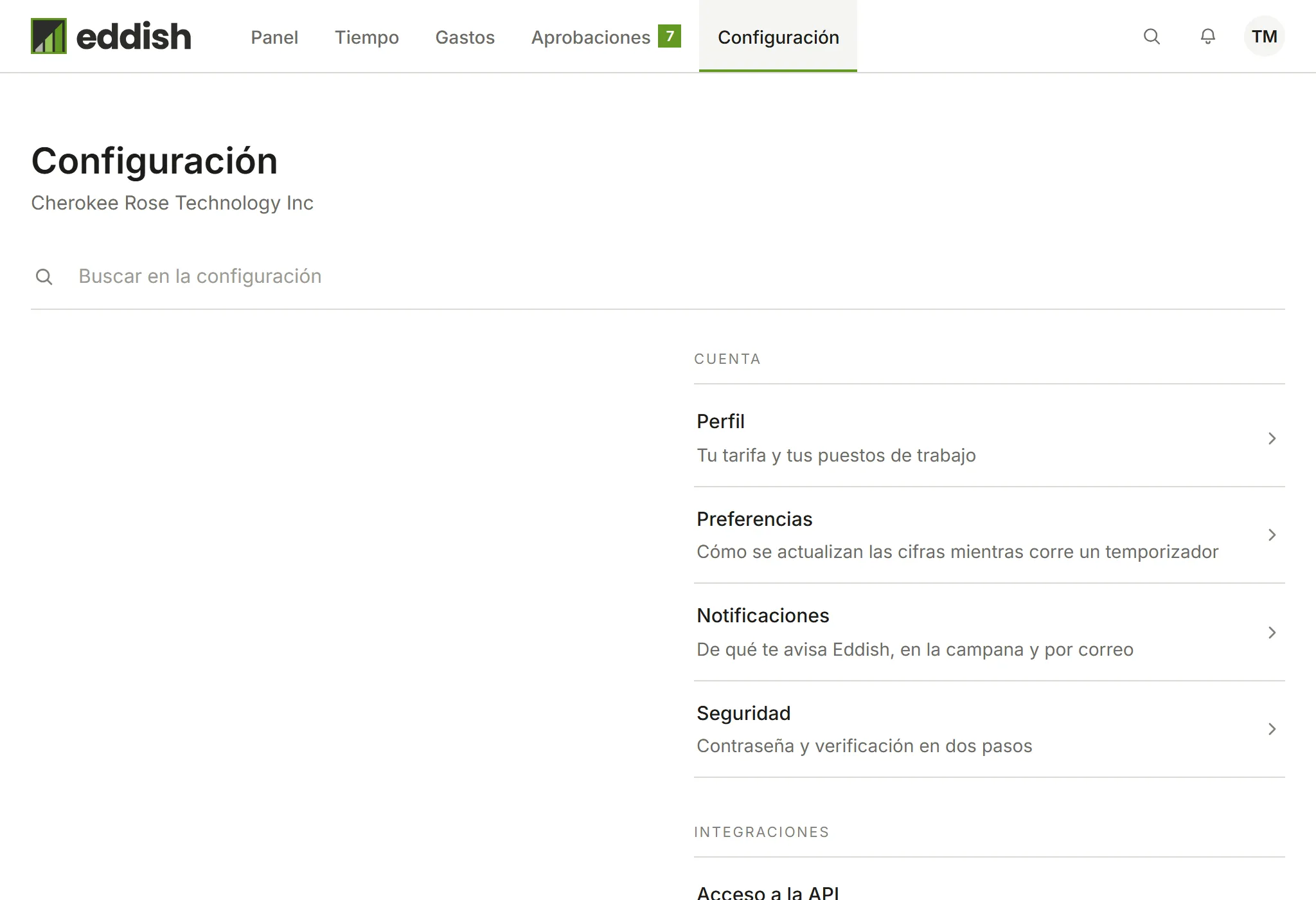1316x900 pixels.
Task: Expand the Preferencias row chevron
Action: 1272,535
